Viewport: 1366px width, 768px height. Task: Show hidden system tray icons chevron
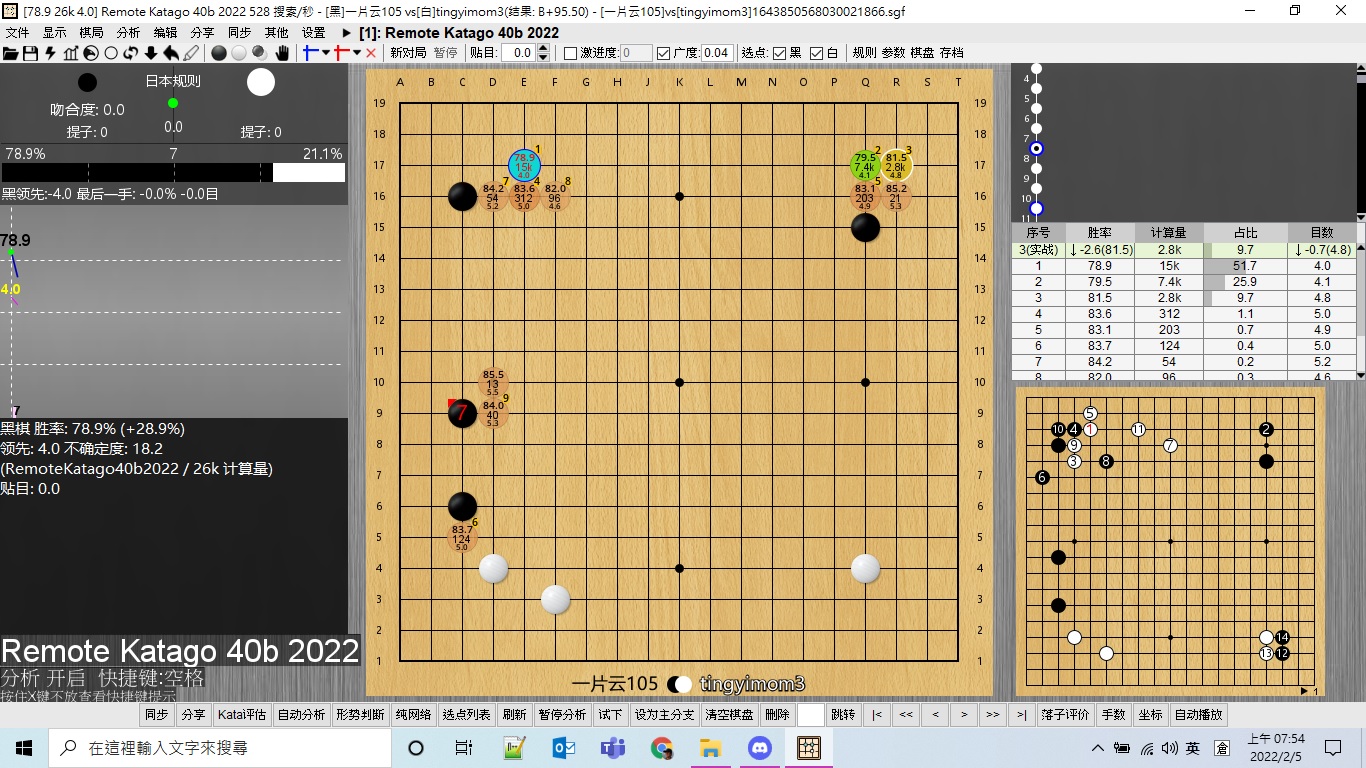pyautogui.click(x=1097, y=747)
